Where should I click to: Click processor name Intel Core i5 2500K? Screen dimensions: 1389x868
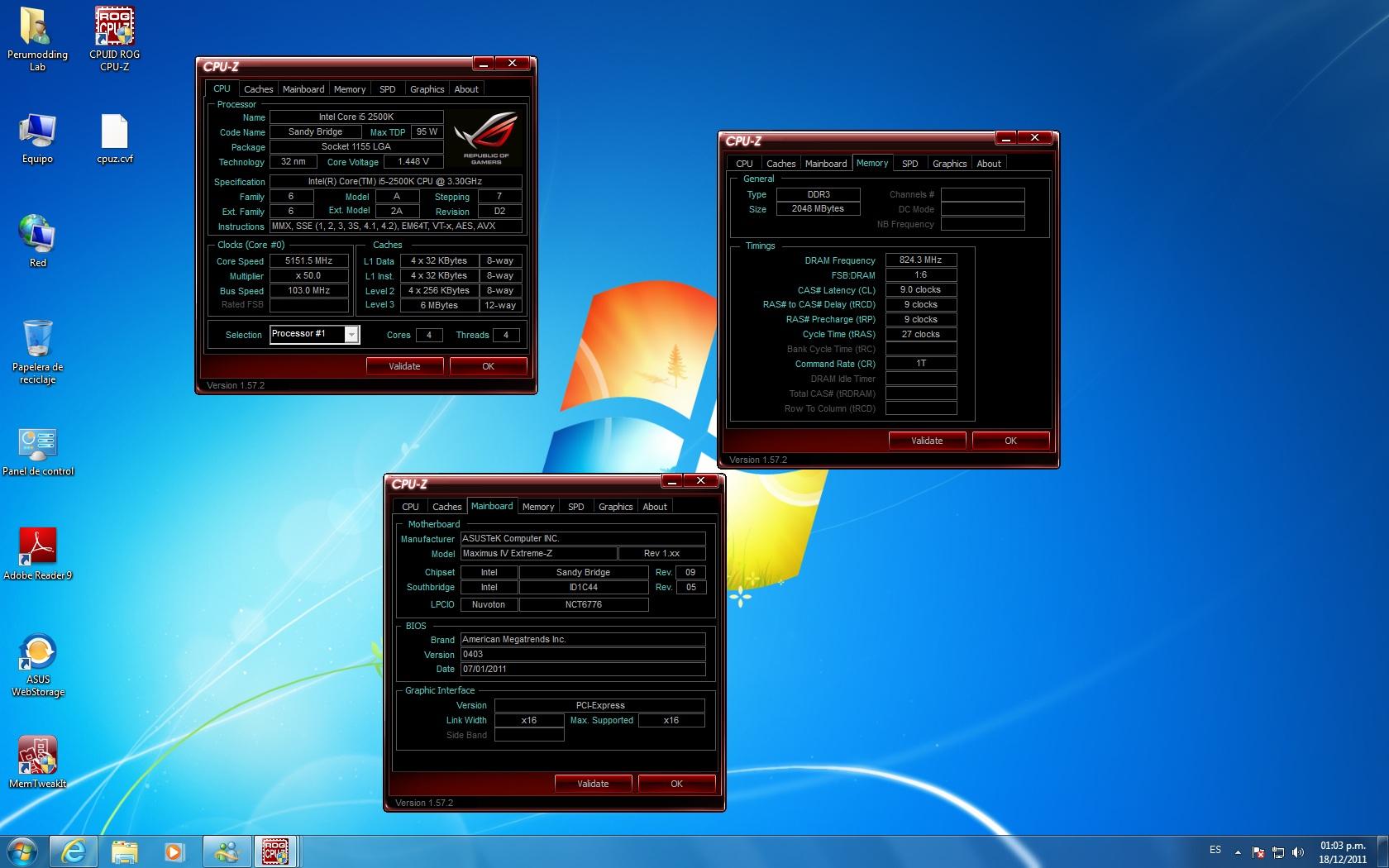(x=356, y=117)
